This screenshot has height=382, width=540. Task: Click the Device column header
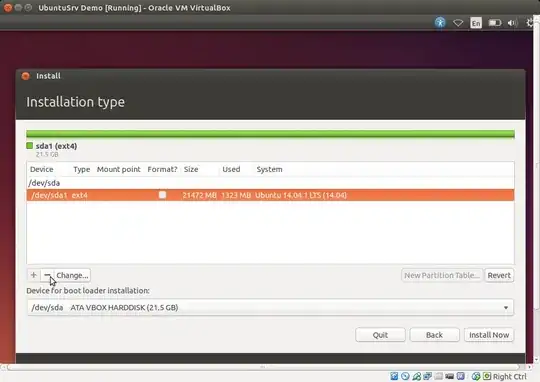[x=42, y=169]
